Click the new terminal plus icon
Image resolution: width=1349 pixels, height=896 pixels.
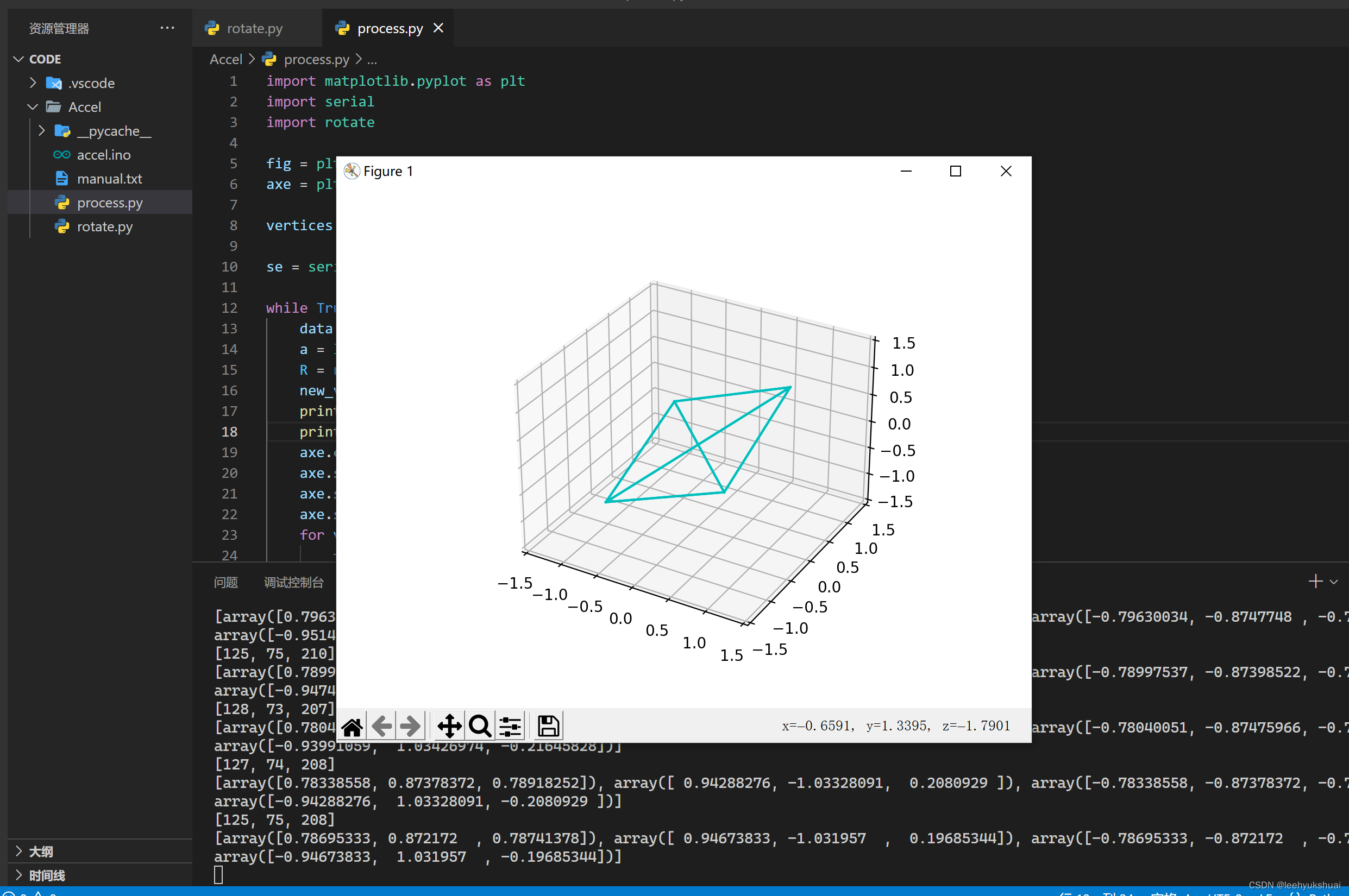pos(1315,582)
